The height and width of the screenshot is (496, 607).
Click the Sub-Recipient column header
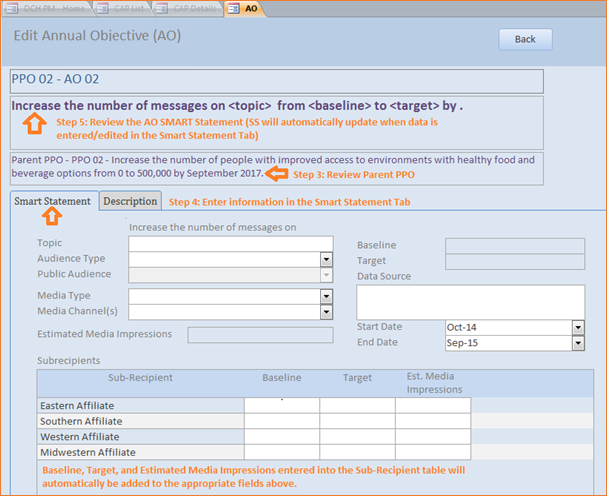click(x=140, y=378)
